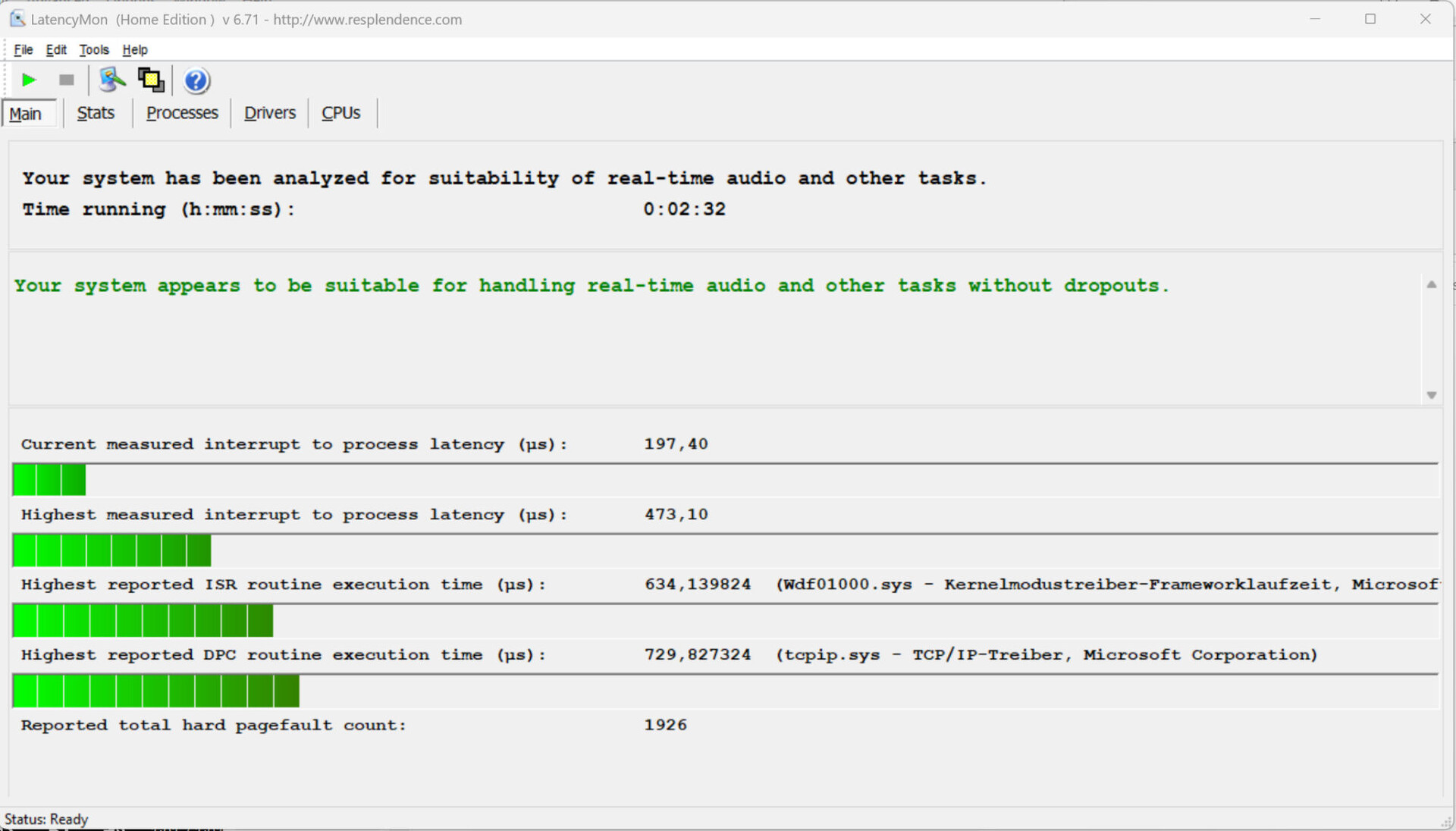Click 'Current measured interrupt to process latency' label

coord(294,444)
